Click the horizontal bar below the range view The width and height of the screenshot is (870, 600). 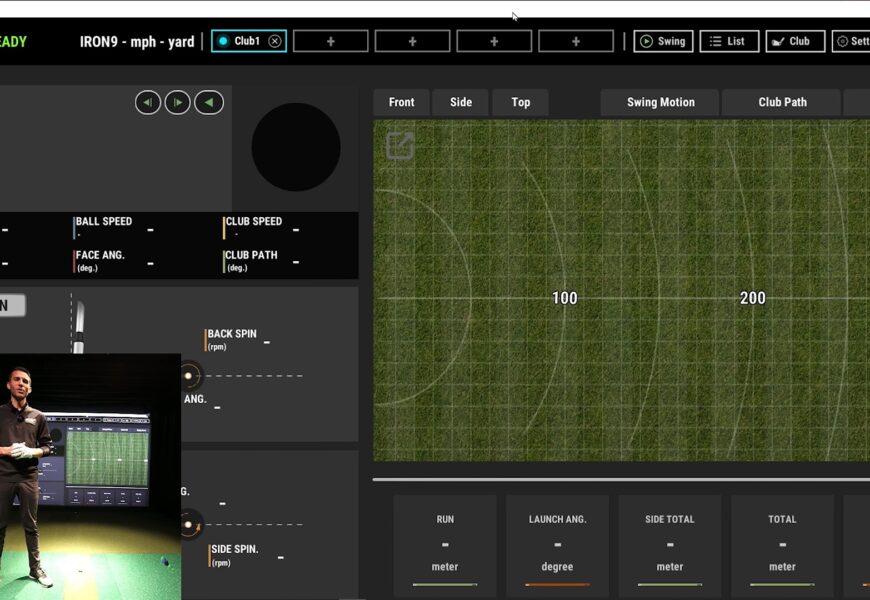point(621,479)
